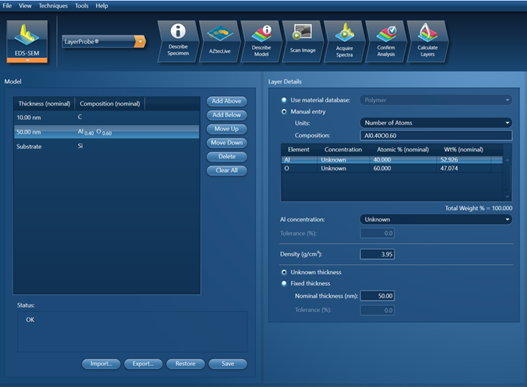
Task: Open the Confirm Analysis step
Action: [386, 41]
